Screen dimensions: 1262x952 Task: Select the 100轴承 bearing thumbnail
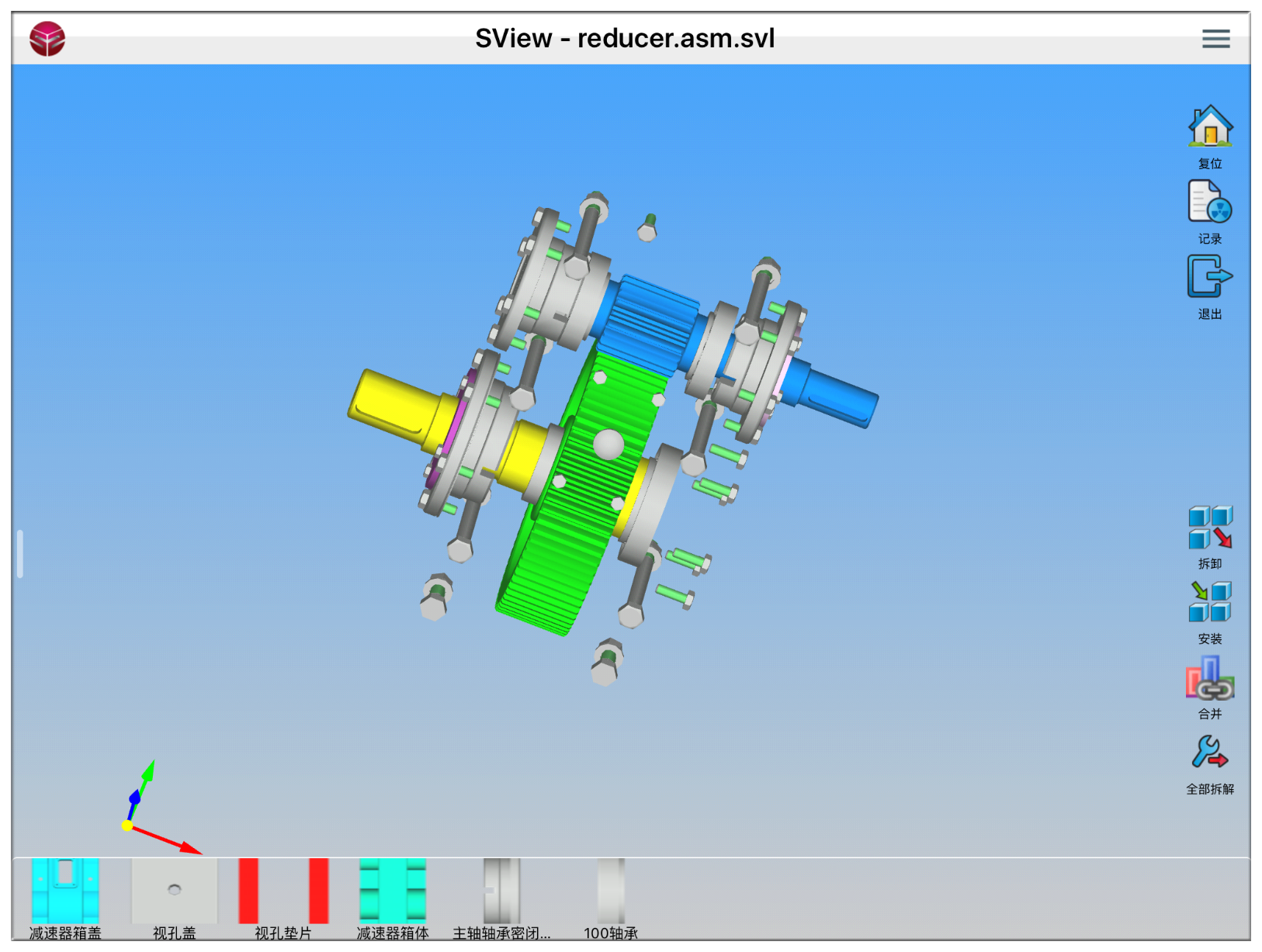click(x=611, y=891)
